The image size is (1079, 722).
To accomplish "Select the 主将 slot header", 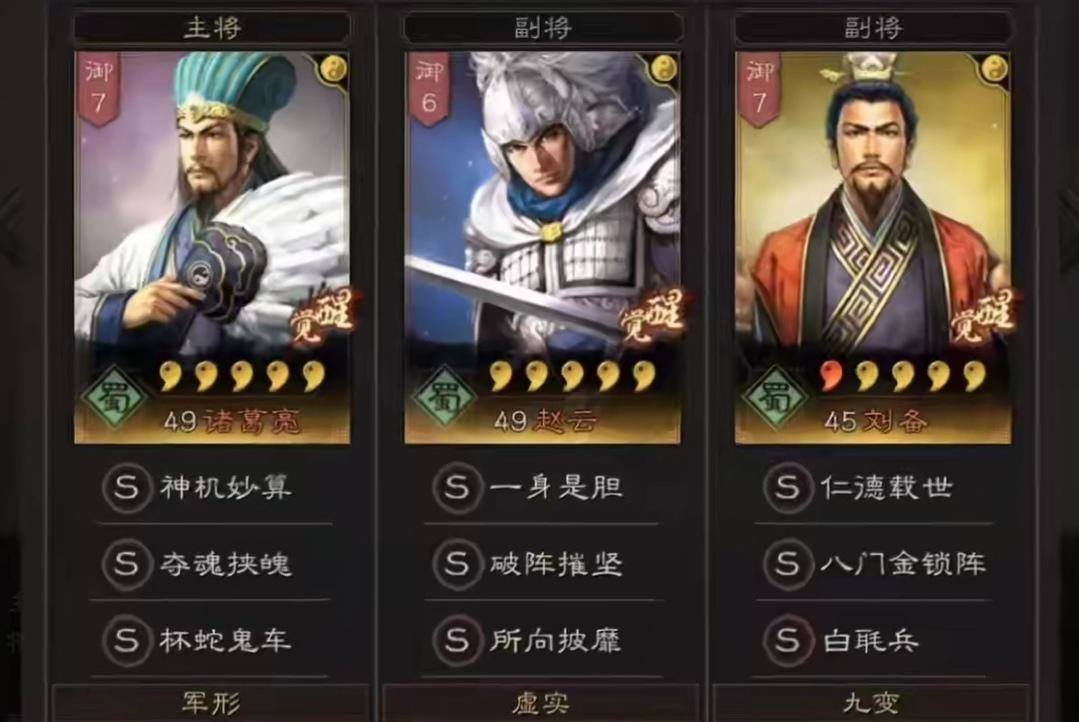I will pyautogui.click(x=212, y=28).
